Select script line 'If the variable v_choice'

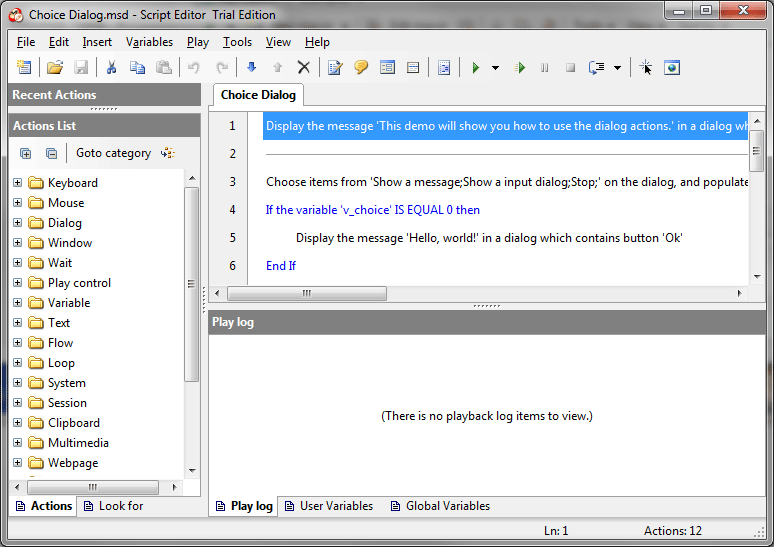click(373, 210)
